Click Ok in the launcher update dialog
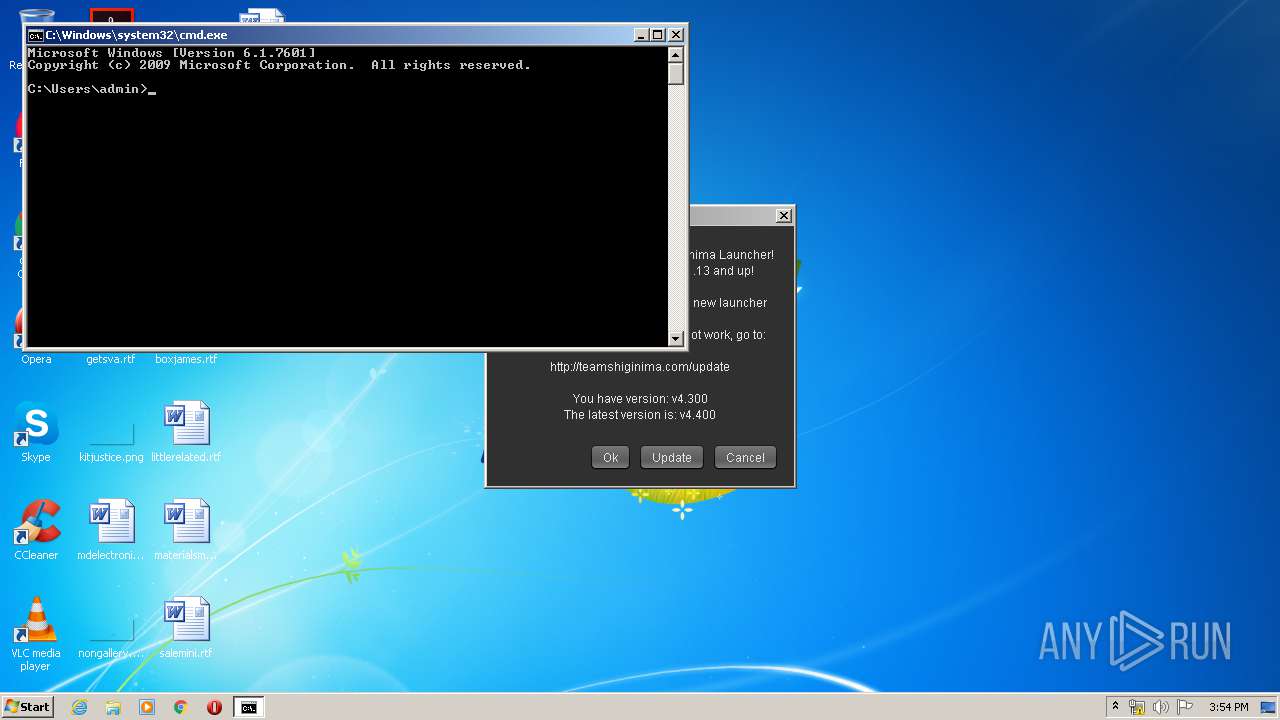The image size is (1280, 720). pyautogui.click(x=610, y=457)
